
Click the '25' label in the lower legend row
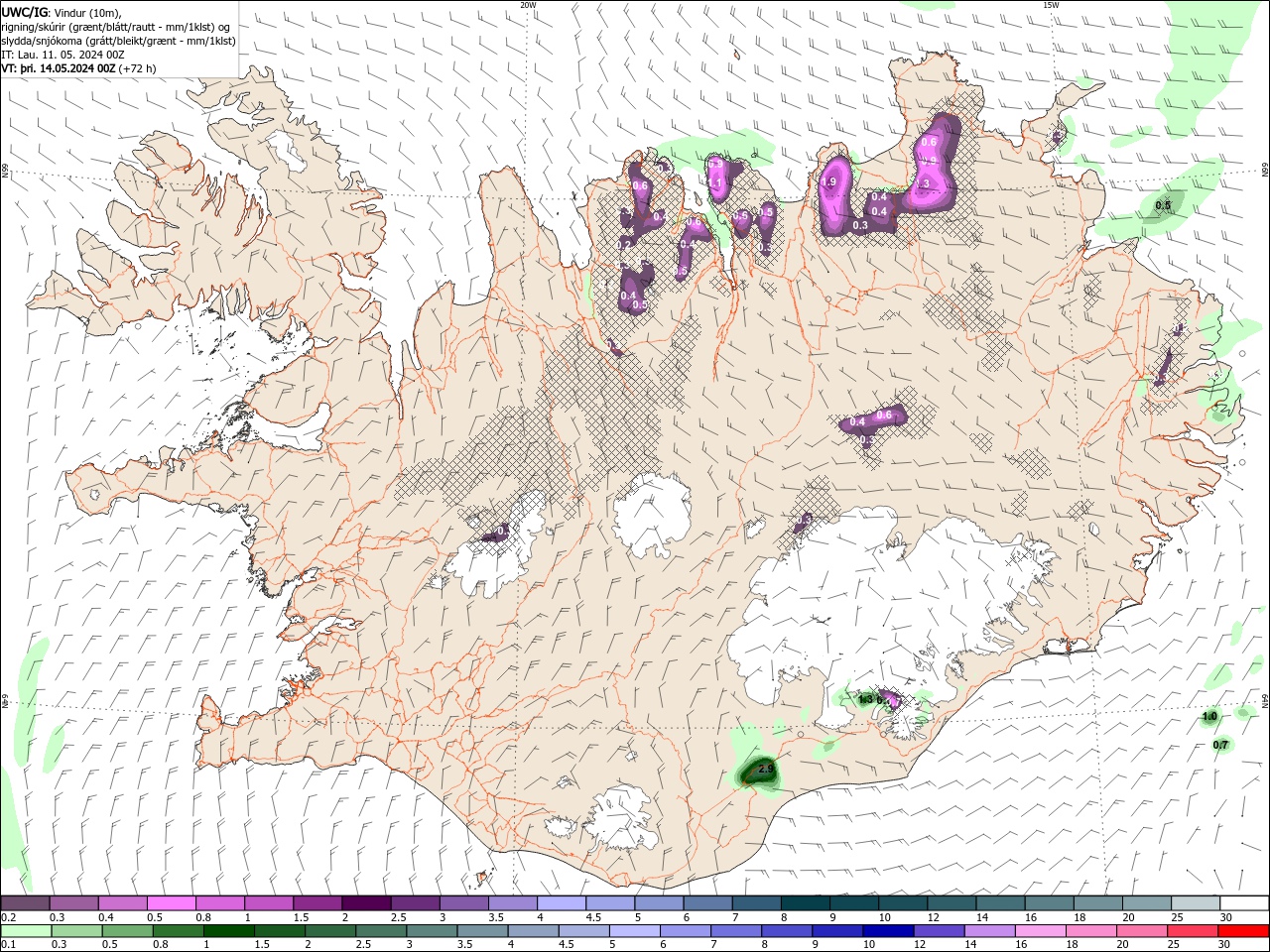[x=1173, y=945]
